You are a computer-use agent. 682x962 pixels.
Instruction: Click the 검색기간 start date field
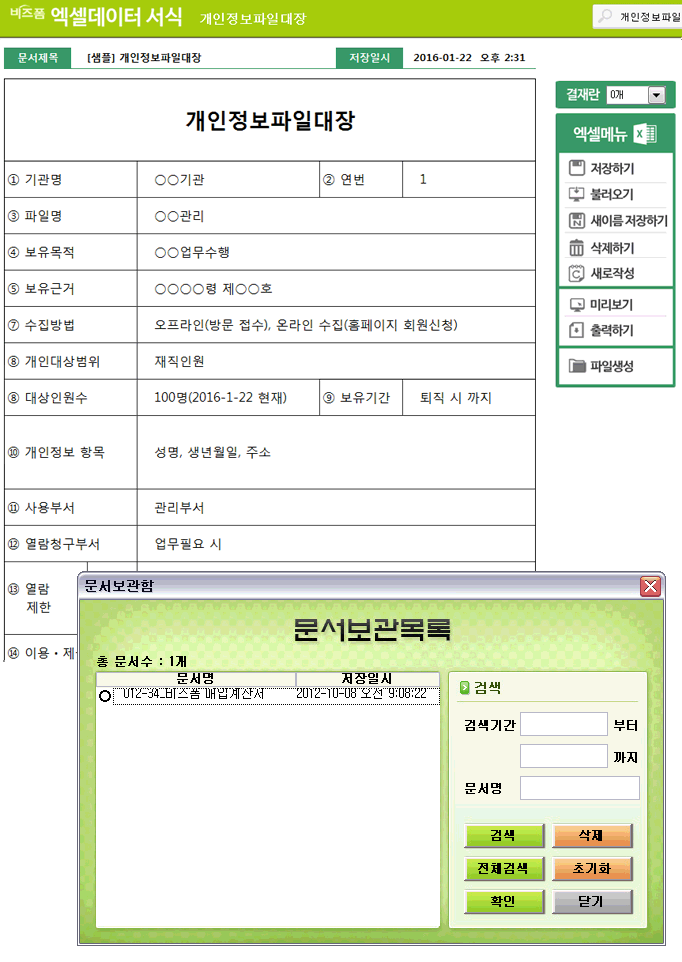click(x=564, y=725)
